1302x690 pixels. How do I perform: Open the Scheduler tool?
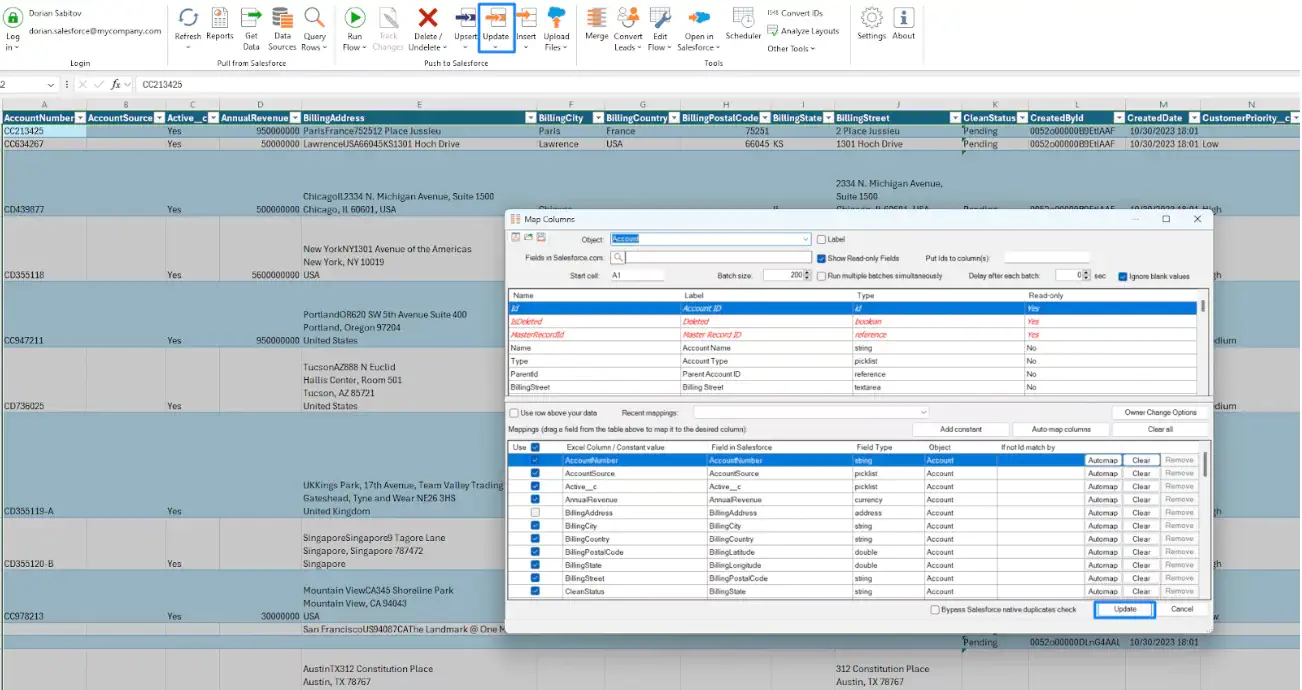[x=743, y=24]
